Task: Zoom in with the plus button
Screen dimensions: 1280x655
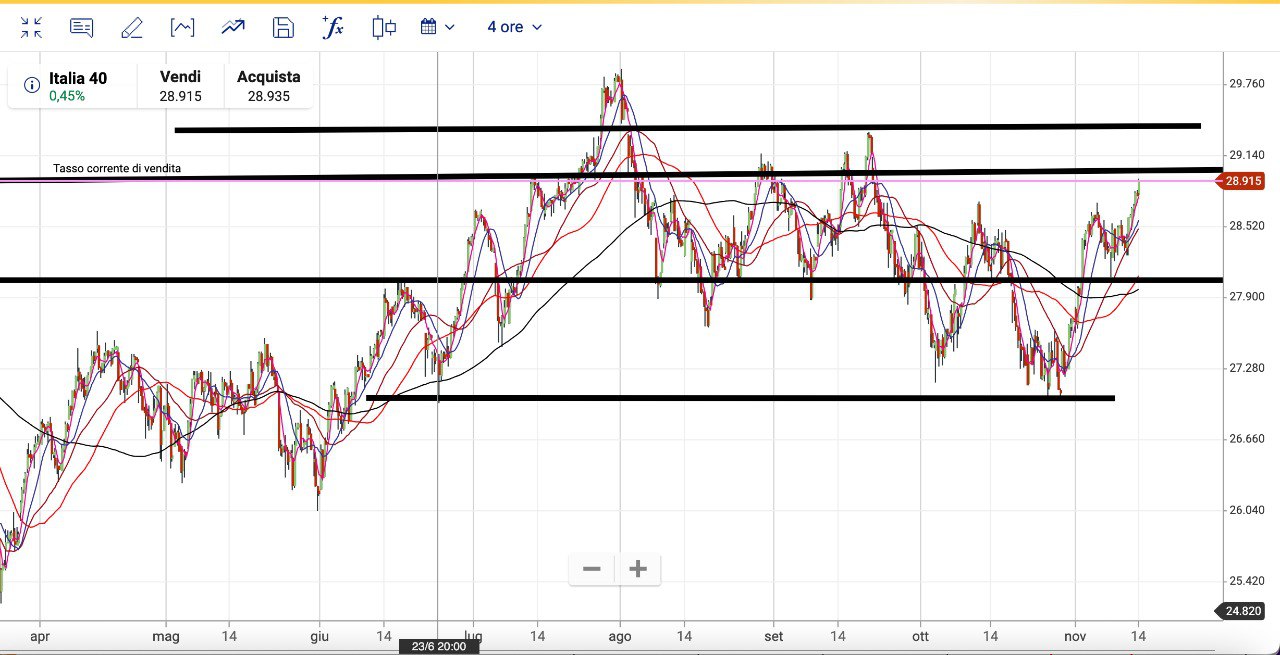Action: pos(638,569)
